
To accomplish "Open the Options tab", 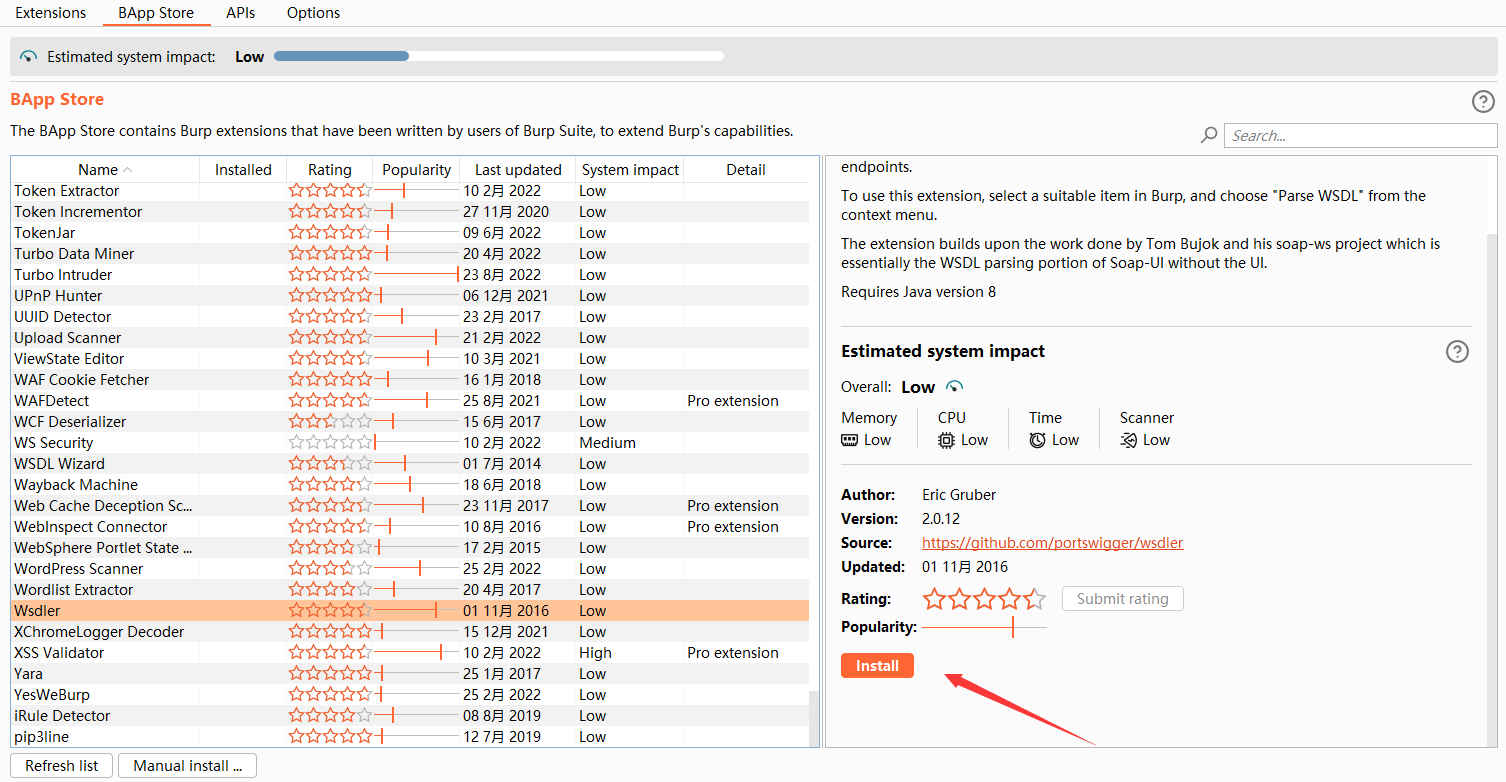I will coord(313,13).
